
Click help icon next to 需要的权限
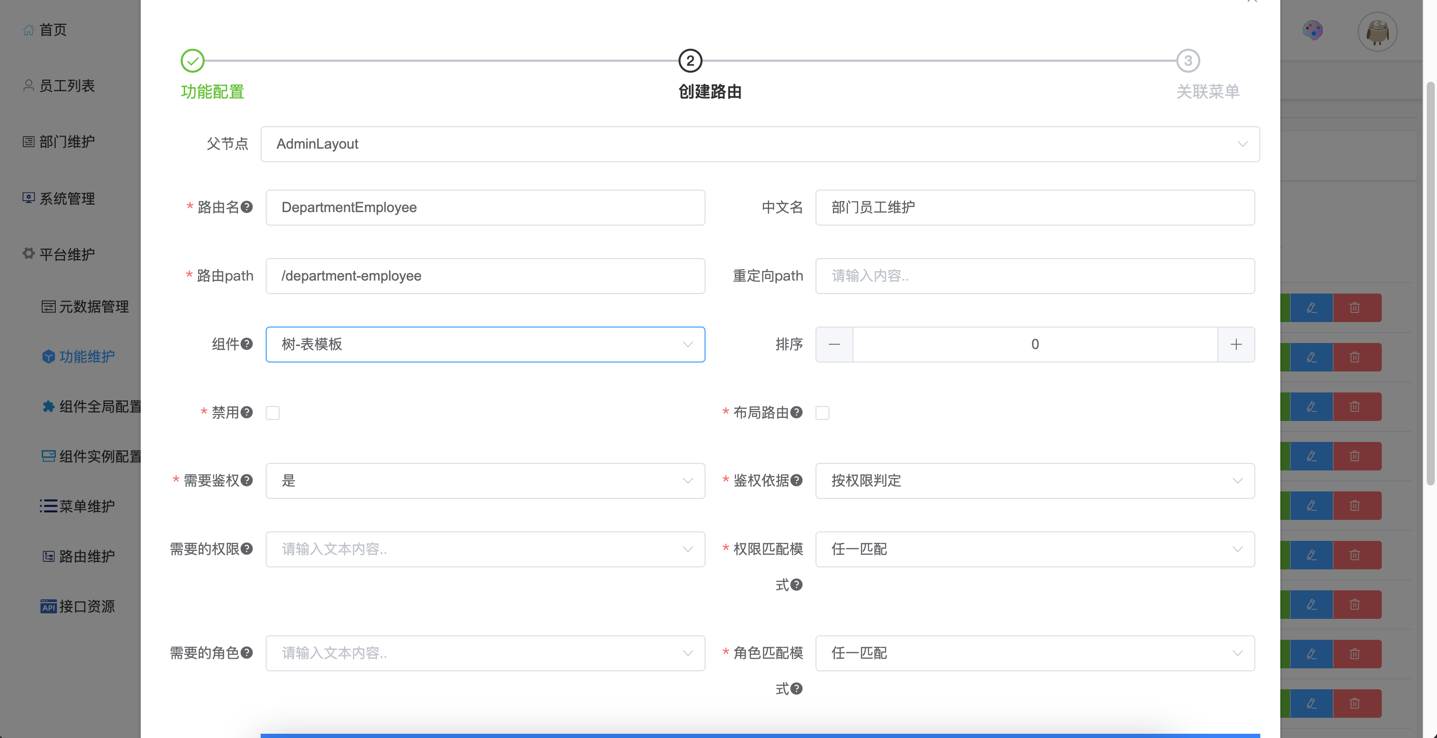(247, 549)
